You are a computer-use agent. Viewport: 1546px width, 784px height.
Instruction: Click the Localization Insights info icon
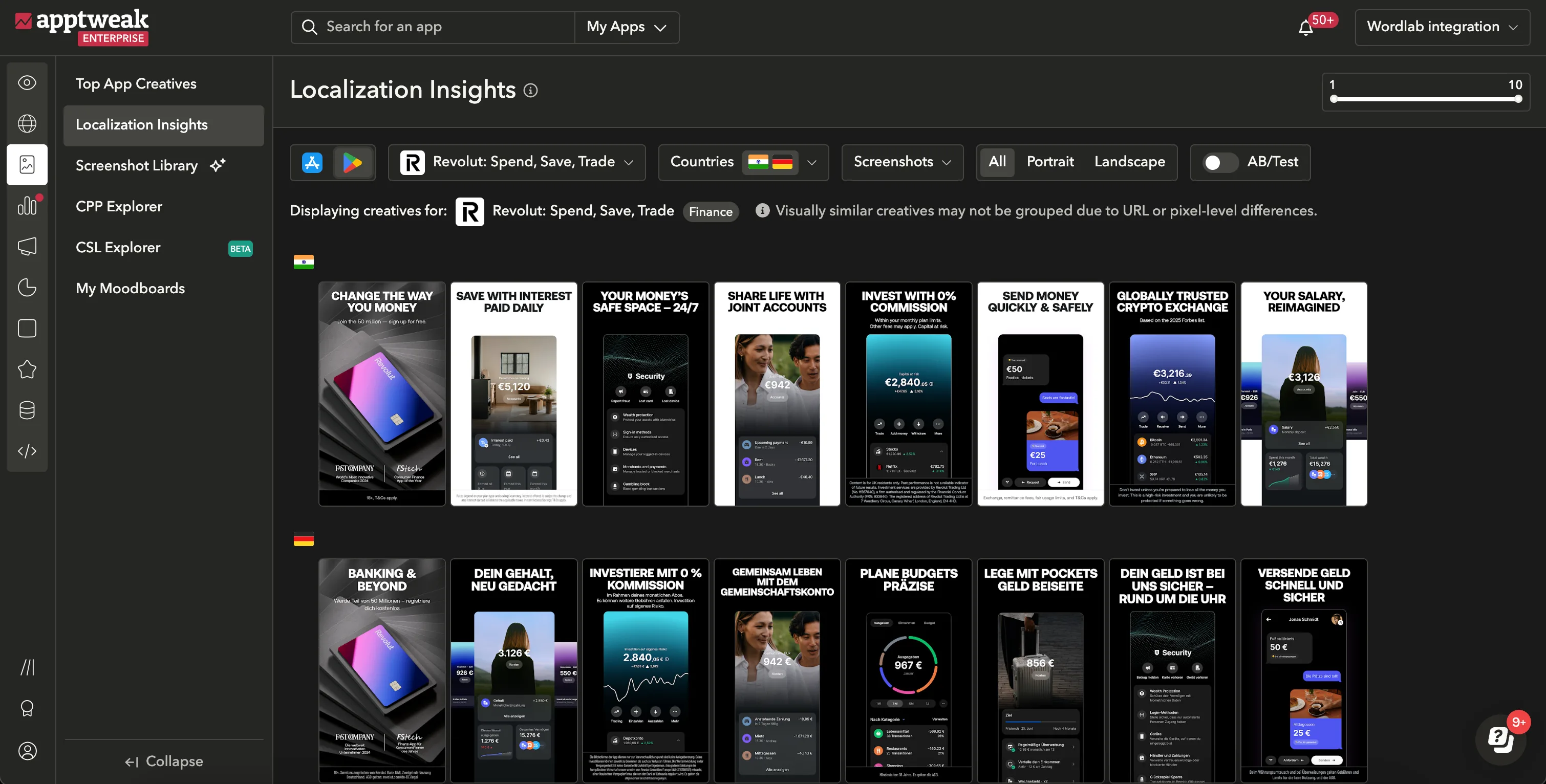pyautogui.click(x=530, y=91)
